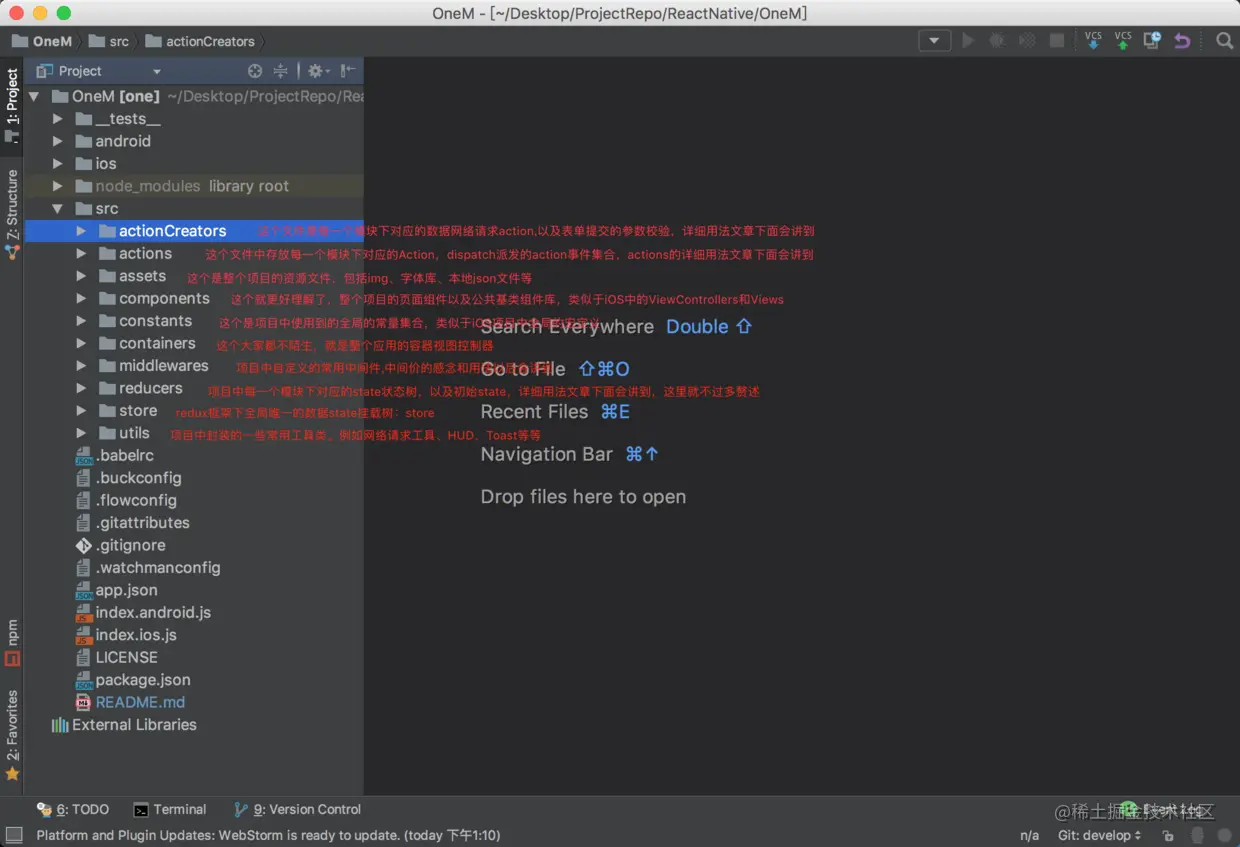
Task: Expand the ios folder arrow
Action: (58, 164)
